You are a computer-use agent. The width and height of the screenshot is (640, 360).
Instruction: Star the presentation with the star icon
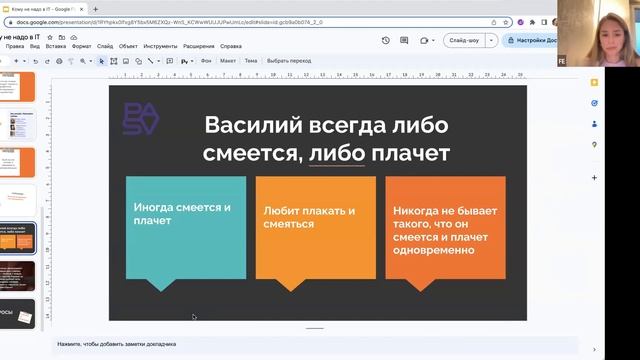(x=50, y=38)
